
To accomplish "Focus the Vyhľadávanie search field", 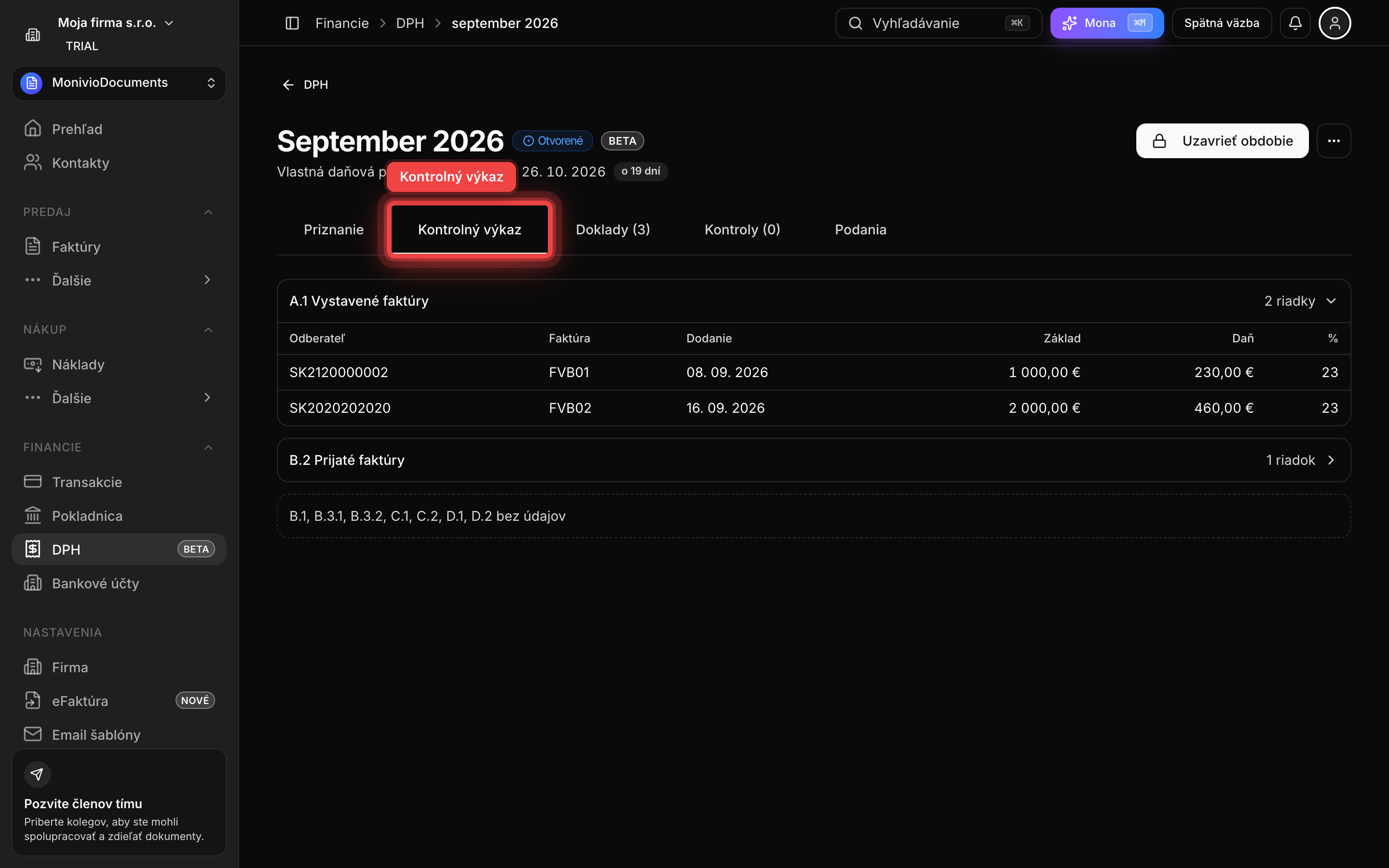I will 938,23.
